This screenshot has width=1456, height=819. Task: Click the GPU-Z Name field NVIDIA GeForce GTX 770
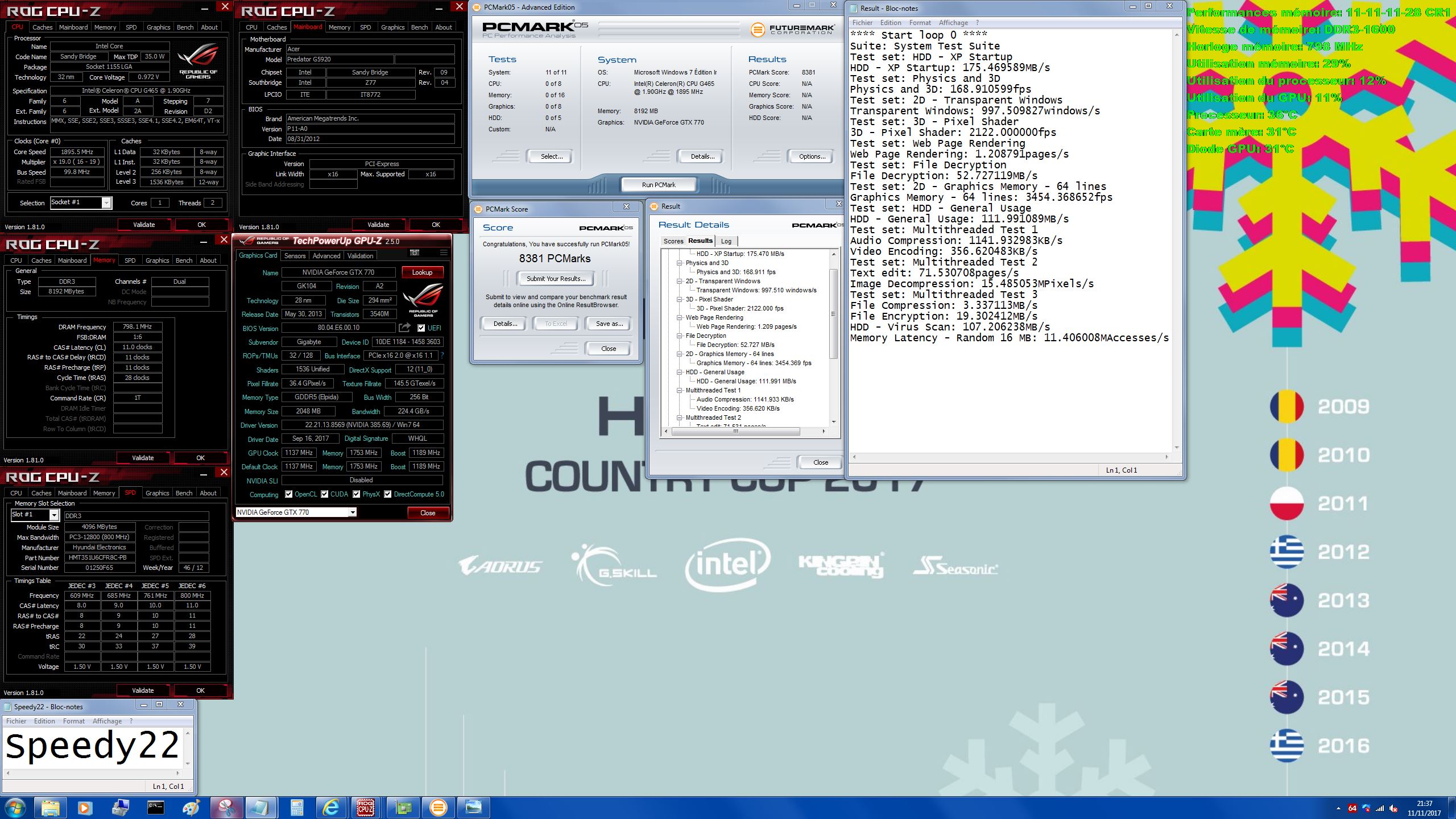coord(338,272)
